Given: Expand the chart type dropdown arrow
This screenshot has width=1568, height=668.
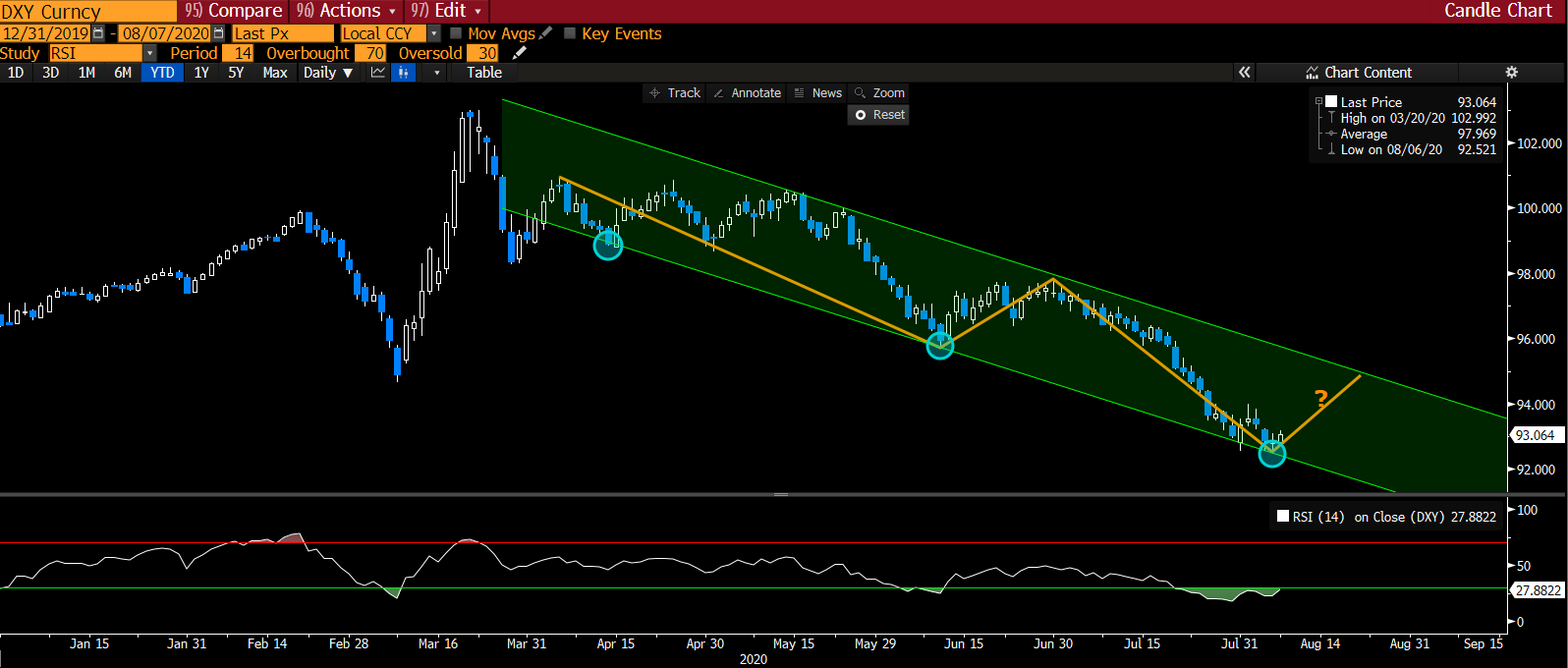Looking at the screenshot, I should tap(436, 73).
